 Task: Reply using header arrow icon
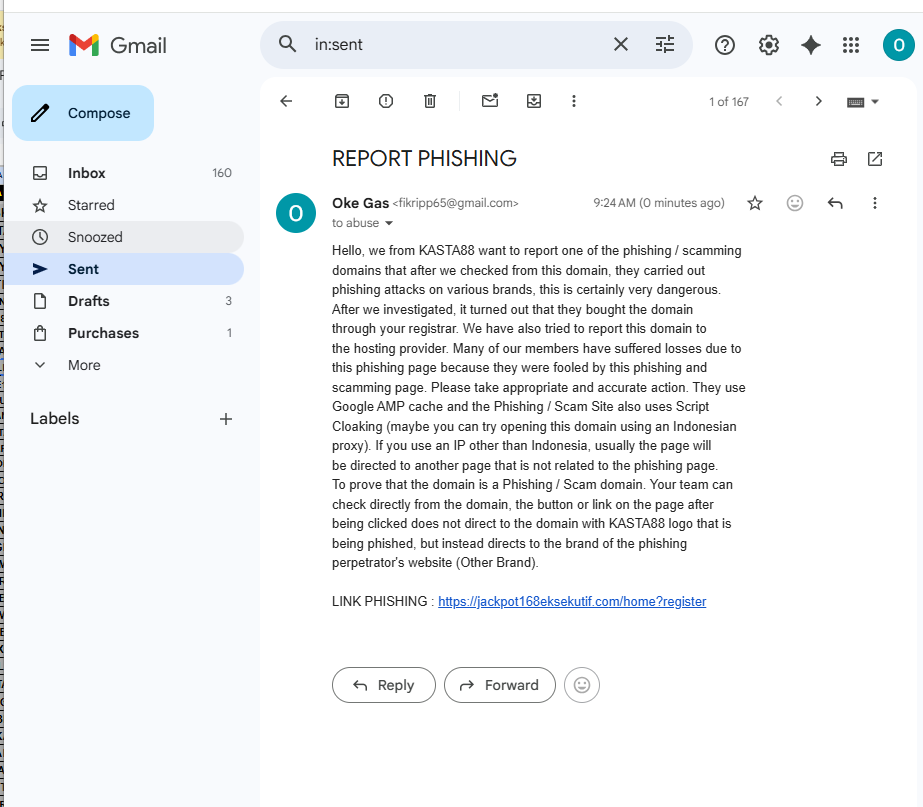click(835, 203)
